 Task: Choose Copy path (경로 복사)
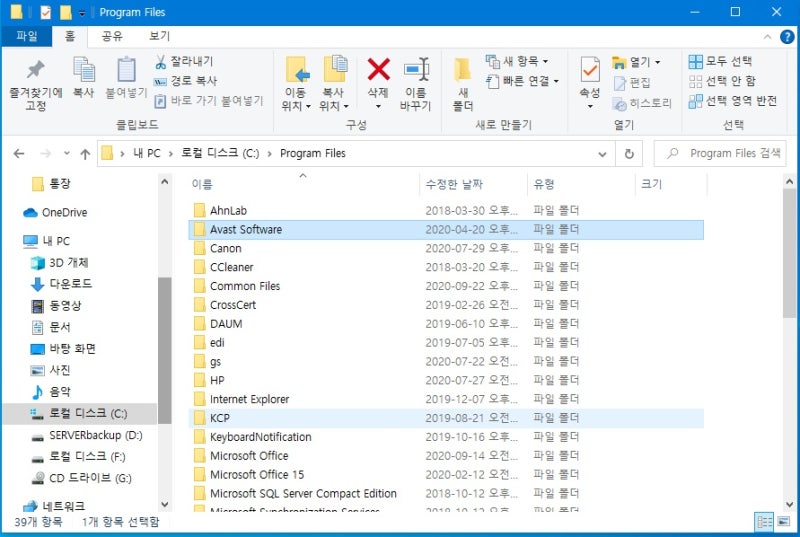[x=186, y=81]
